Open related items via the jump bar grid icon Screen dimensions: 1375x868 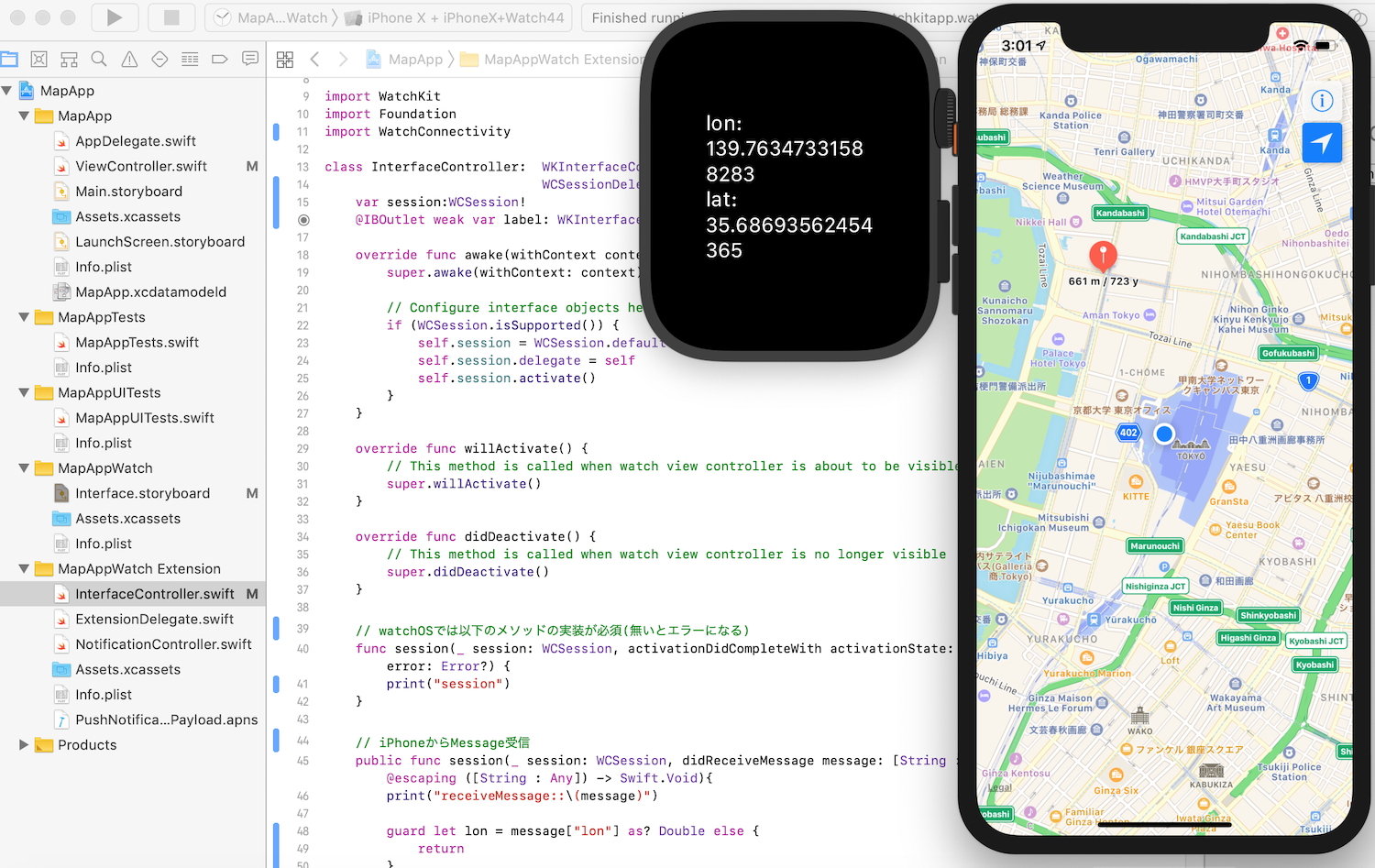click(284, 59)
